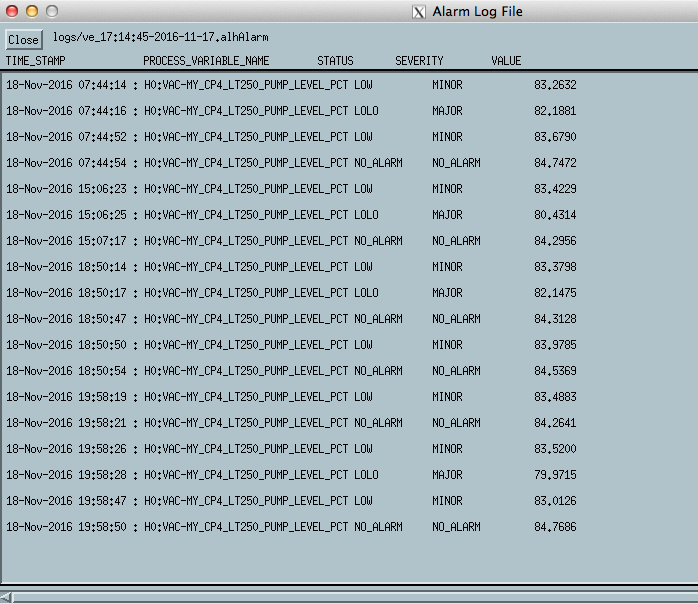Viewport: 698px width, 604px height.
Task: Click the X11 icon in the title bar
Action: (418, 12)
